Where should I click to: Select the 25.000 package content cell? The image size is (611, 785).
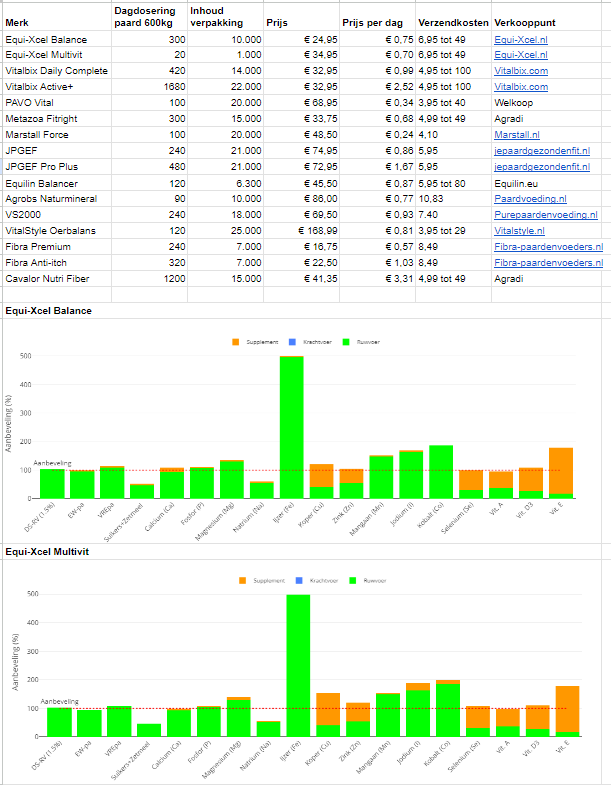225,231
